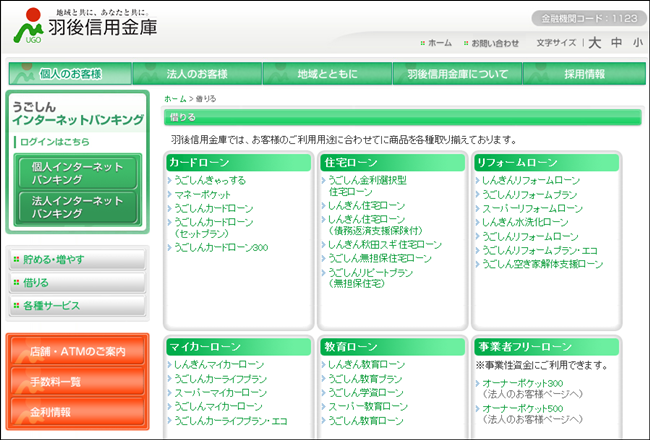Open うごしんリピートプラン(無担保住宅) link
This screenshot has width=650, height=440.
[371, 278]
